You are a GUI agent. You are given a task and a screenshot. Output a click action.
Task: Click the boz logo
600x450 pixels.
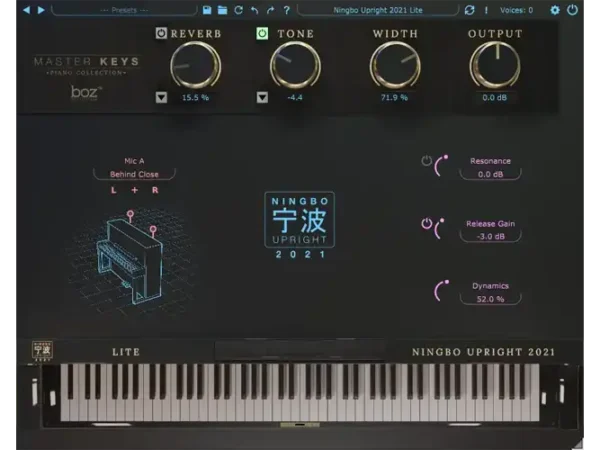[x=86, y=93]
